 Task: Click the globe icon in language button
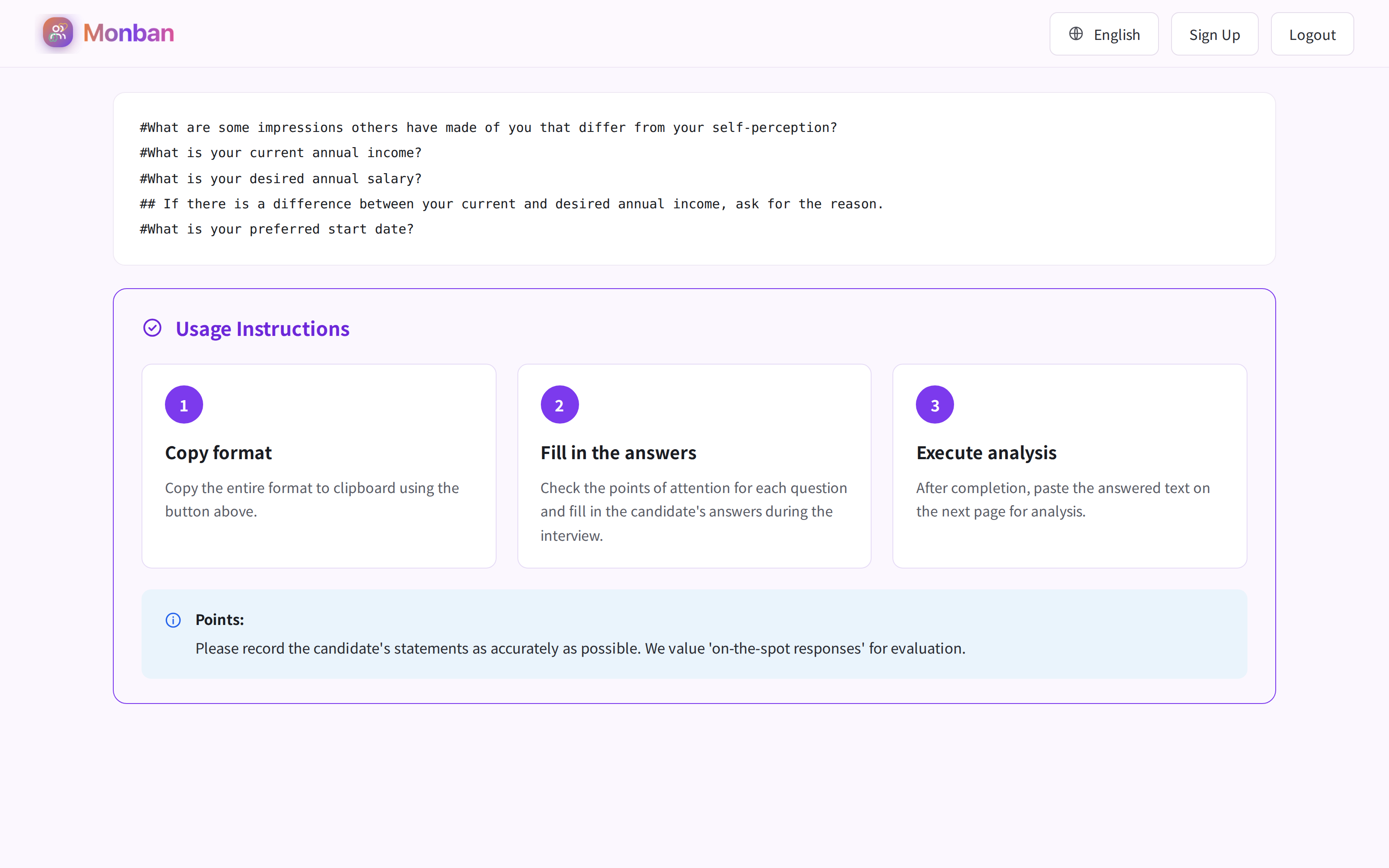(1076, 34)
